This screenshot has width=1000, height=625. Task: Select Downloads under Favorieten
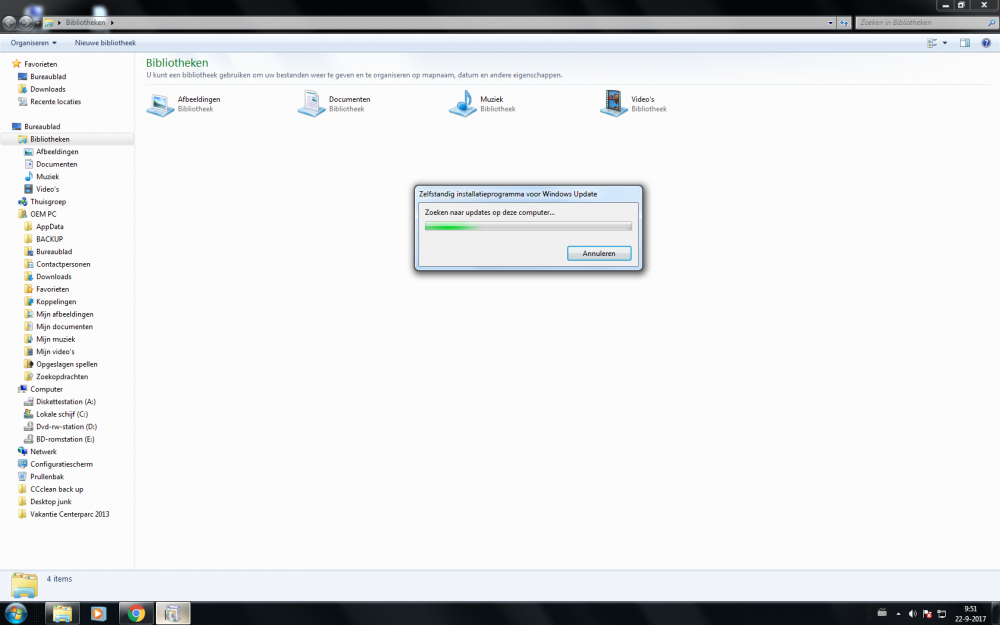point(48,89)
